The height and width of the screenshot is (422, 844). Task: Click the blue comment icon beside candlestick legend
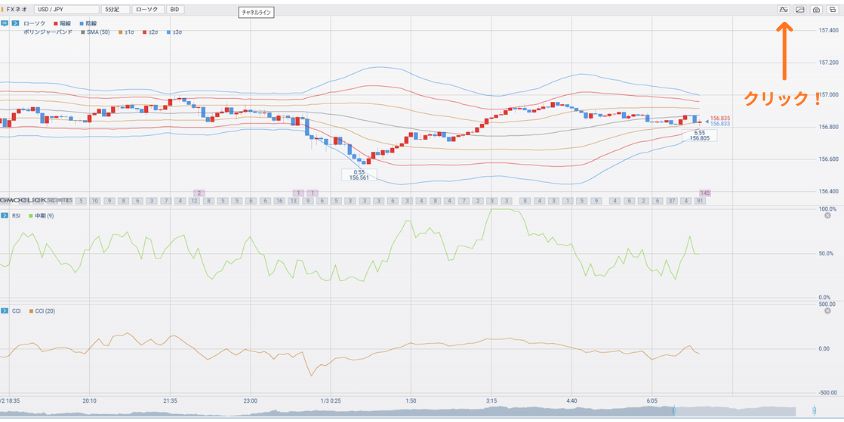[x=5, y=22]
